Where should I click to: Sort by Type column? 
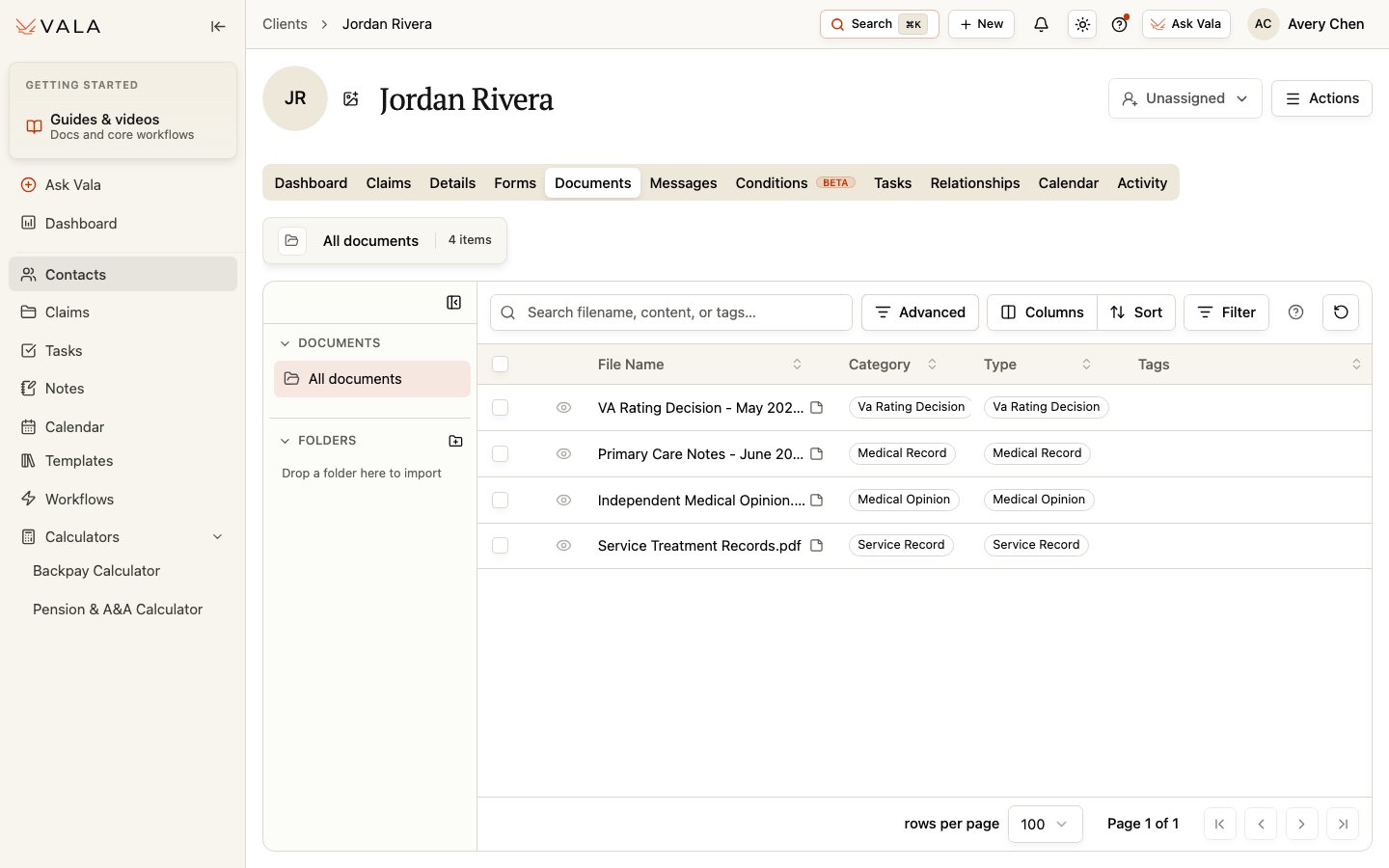click(x=1086, y=365)
